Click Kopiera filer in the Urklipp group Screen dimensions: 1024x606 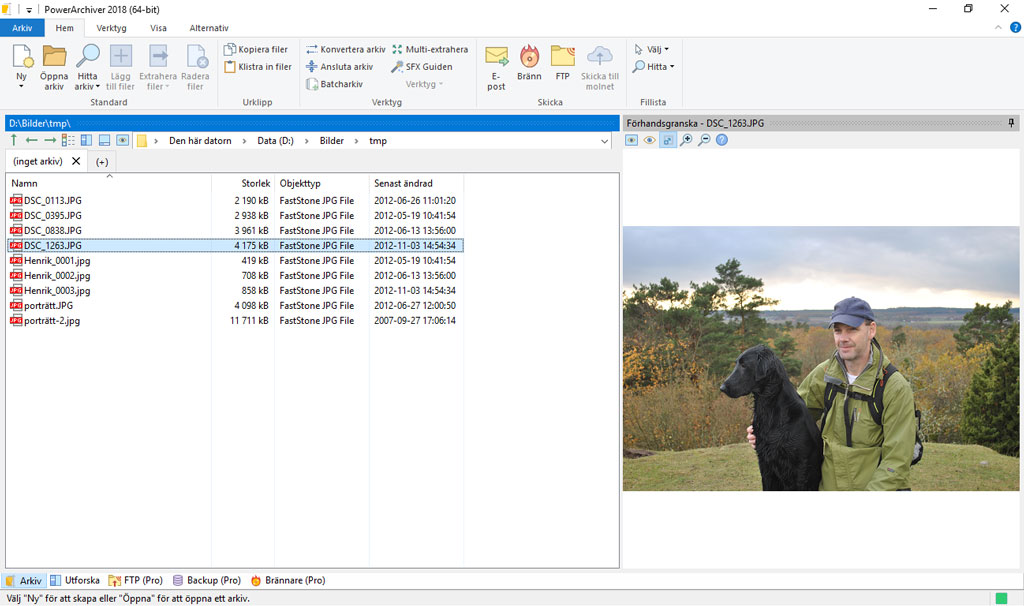pyautogui.click(x=256, y=49)
